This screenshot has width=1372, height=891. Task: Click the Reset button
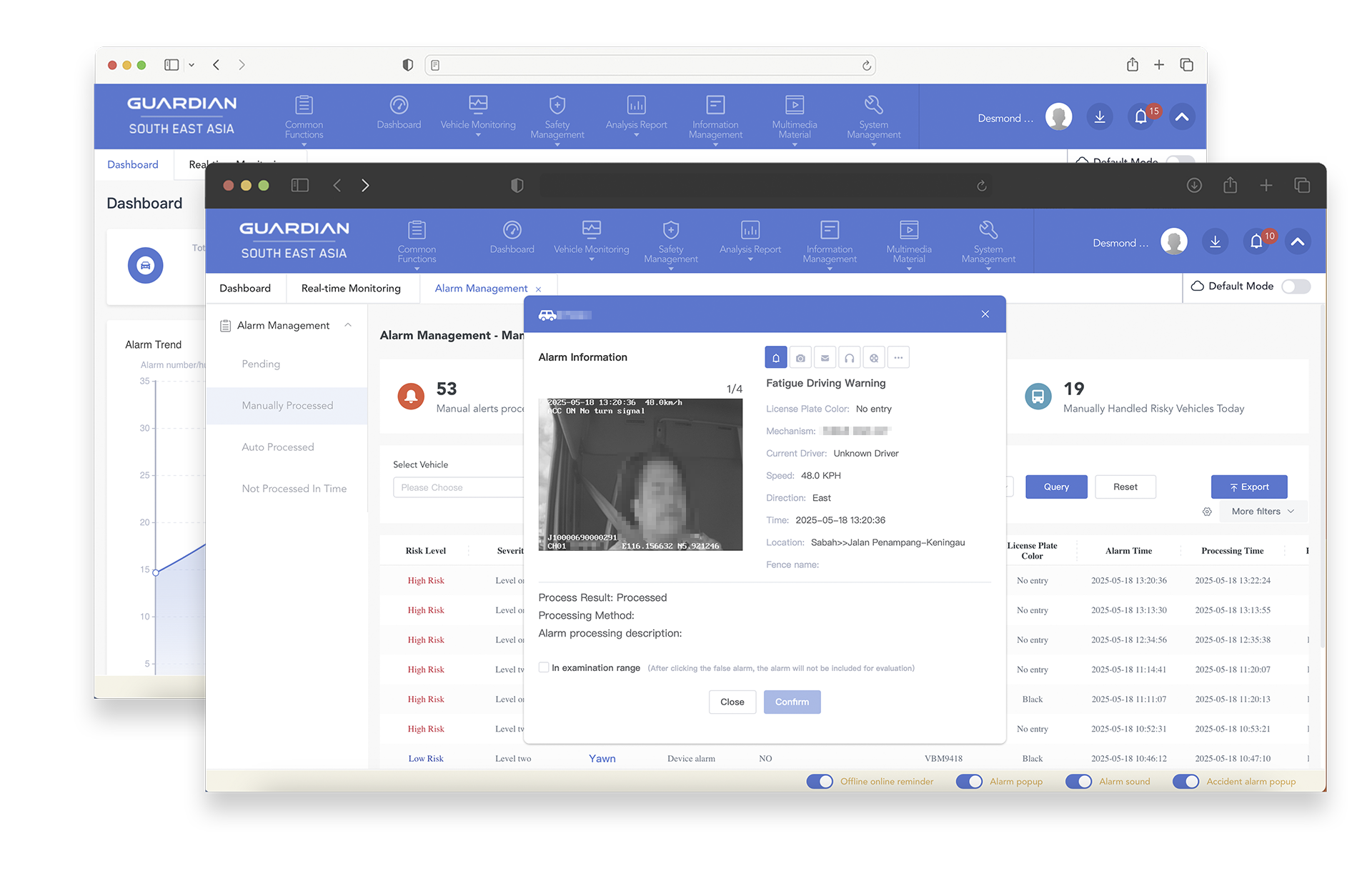coord(1125,487)
